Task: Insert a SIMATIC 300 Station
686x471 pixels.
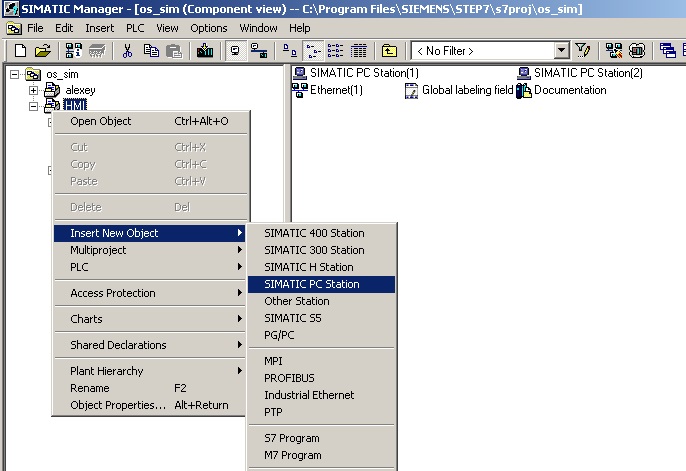Action: click(322, 250)
